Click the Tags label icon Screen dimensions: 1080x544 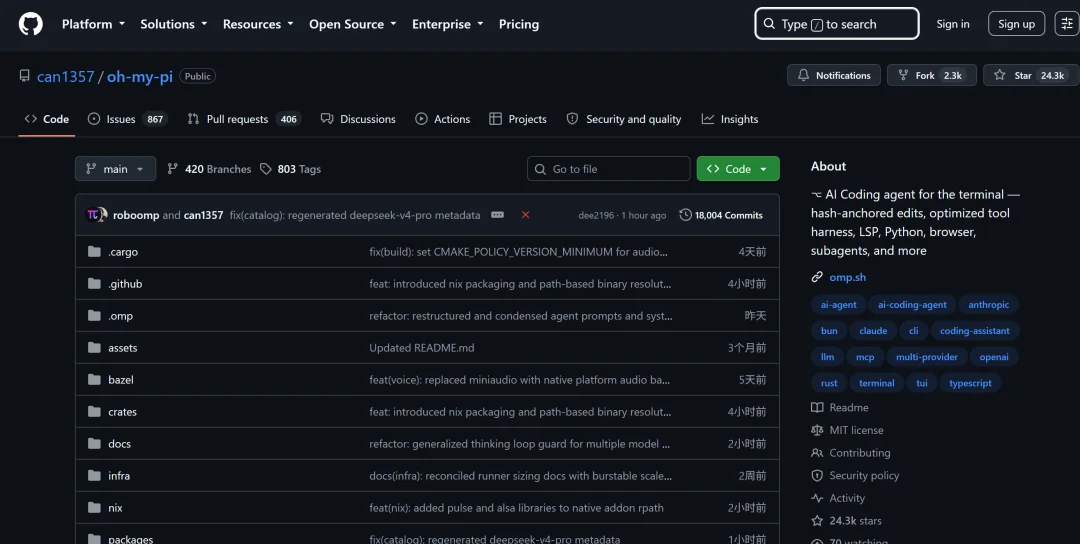coord(266,169)
